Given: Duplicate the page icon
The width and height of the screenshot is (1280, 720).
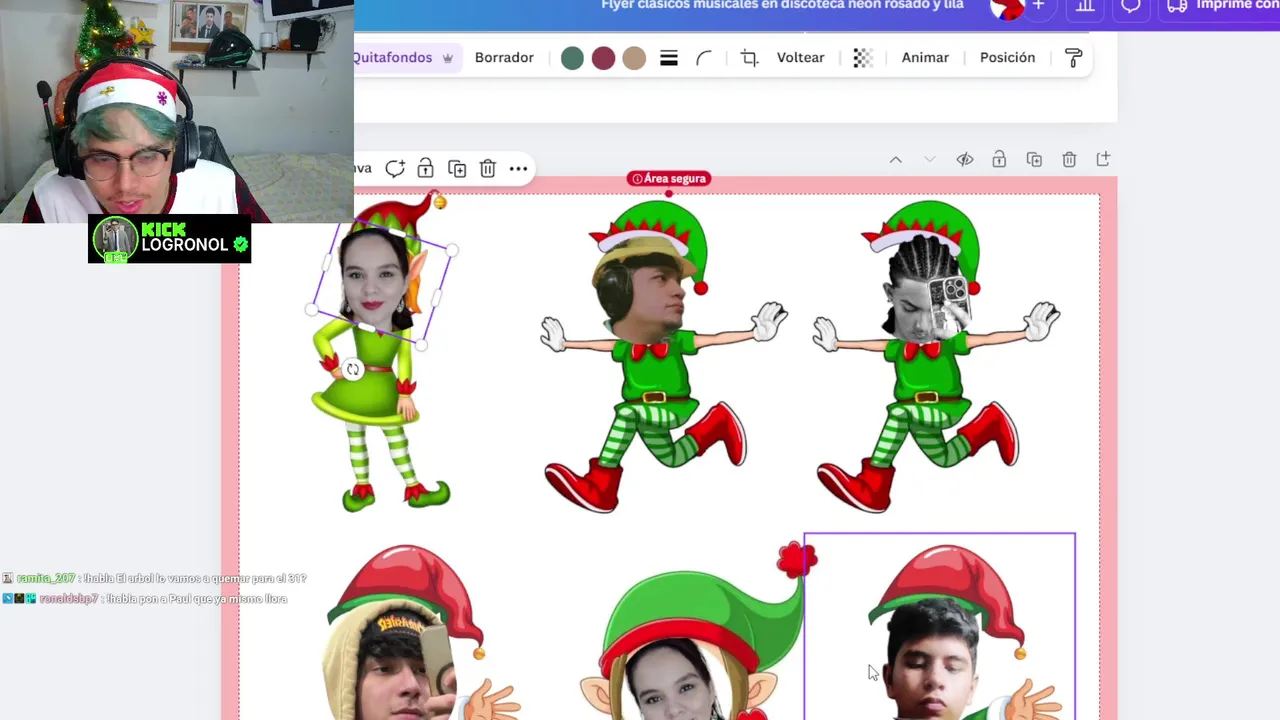Looking at the screenshot, I should tap(1034, 159).
